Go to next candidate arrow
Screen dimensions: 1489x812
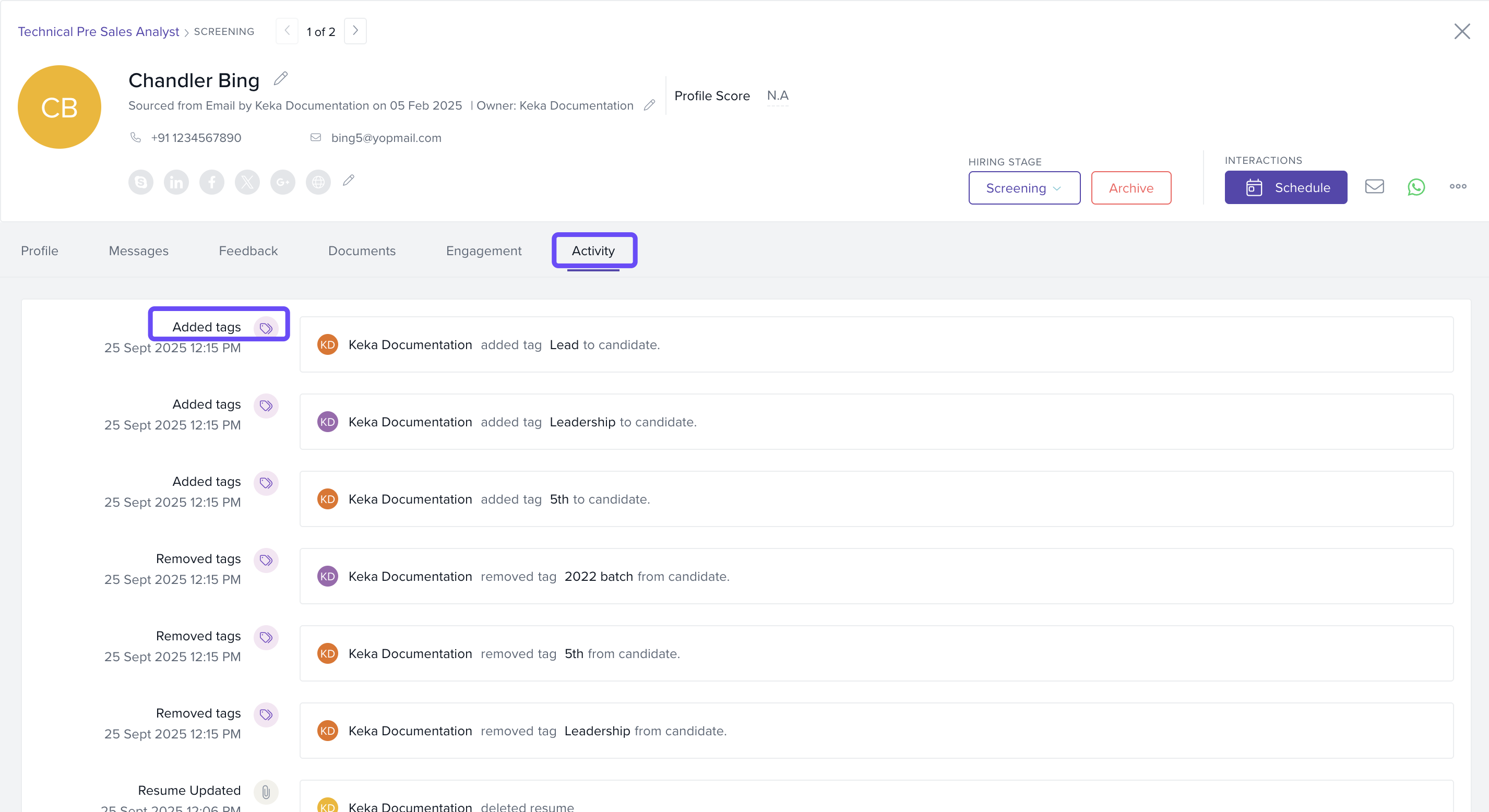tap(355, 31)
